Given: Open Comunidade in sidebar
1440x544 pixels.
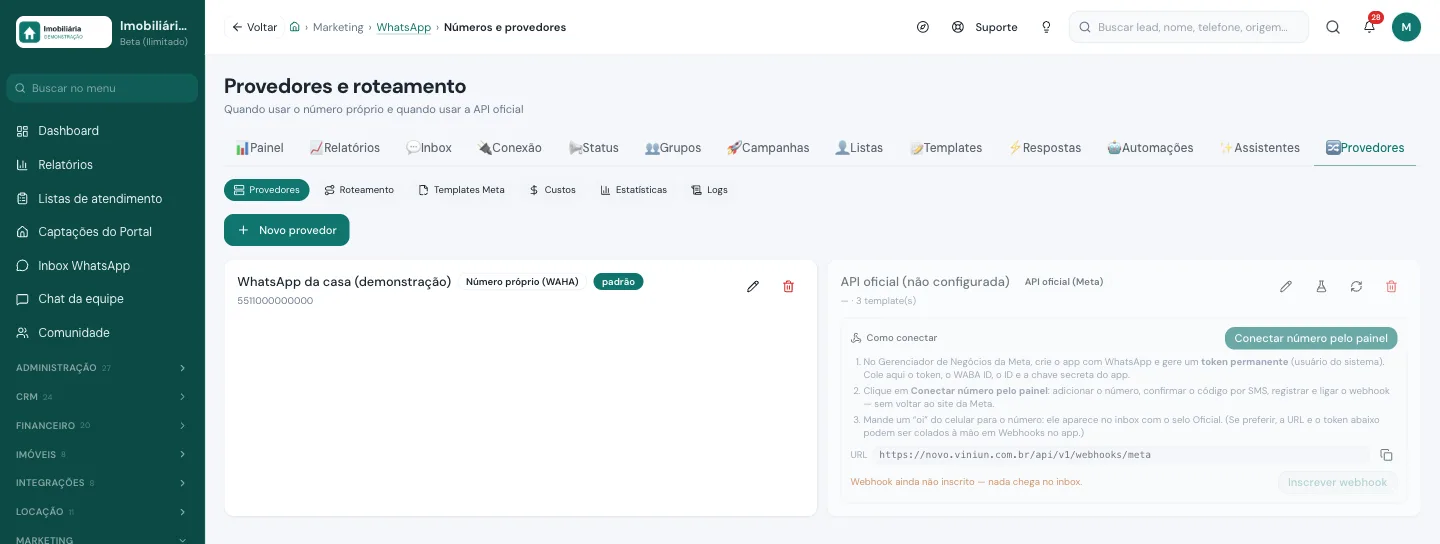Looking at the screenshot, I should (x=102, y=333).
